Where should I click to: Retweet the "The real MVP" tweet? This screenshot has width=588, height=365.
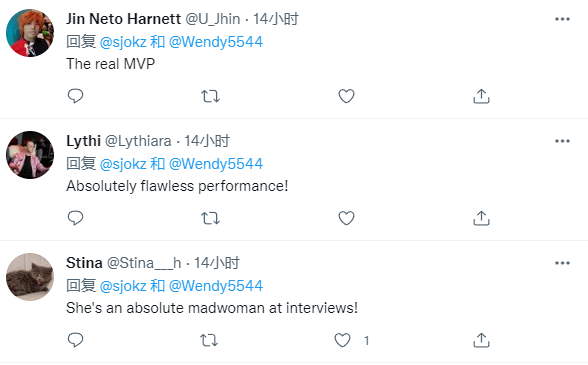pyautogui.click(x=210, y=96)
